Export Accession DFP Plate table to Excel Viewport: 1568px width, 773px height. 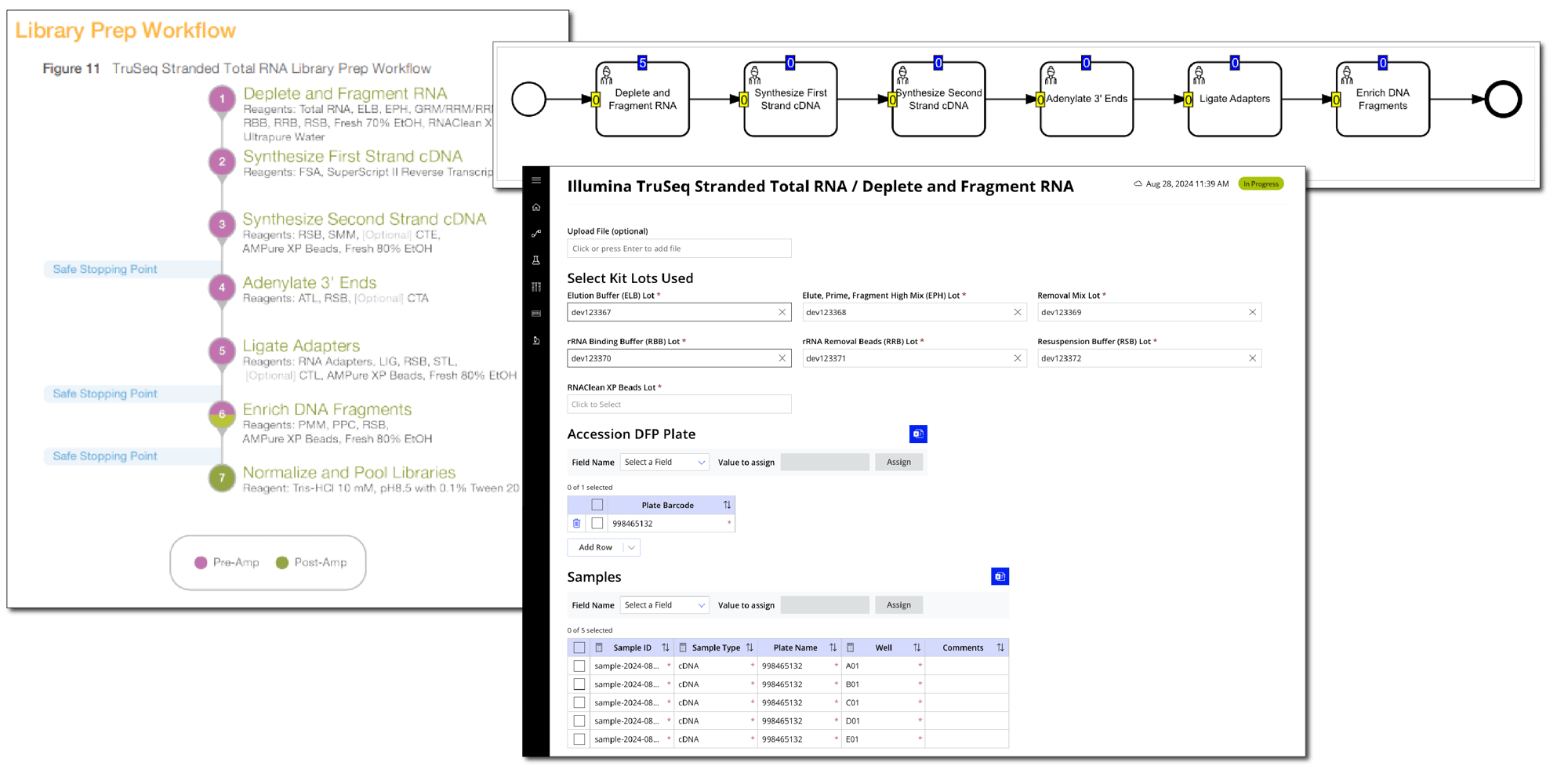(918, 434)
